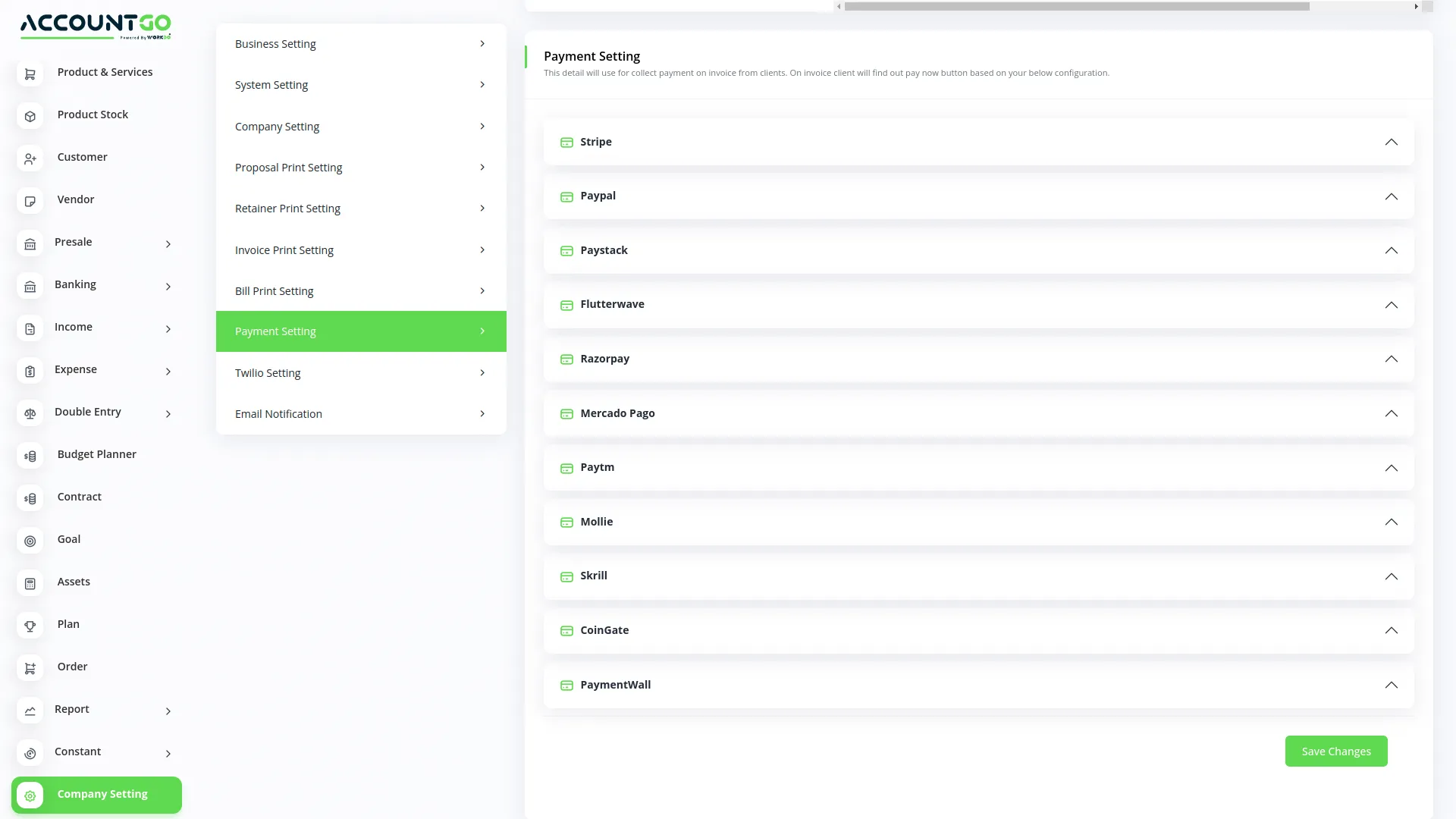Viewport: 1456px width, 819px height.
Task: Expand the Report sidebar submenu
Action: coord(168,711)
